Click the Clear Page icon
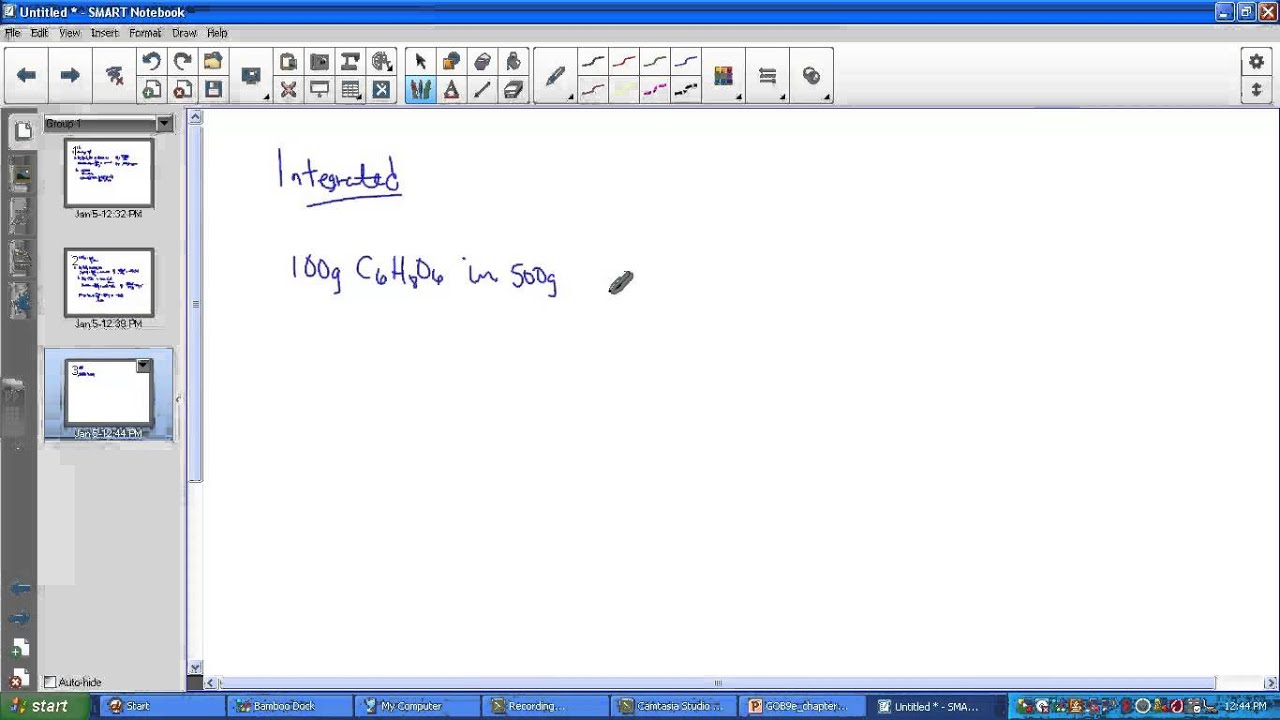The width and height of the screenshot is (1280, 720). 114,76
